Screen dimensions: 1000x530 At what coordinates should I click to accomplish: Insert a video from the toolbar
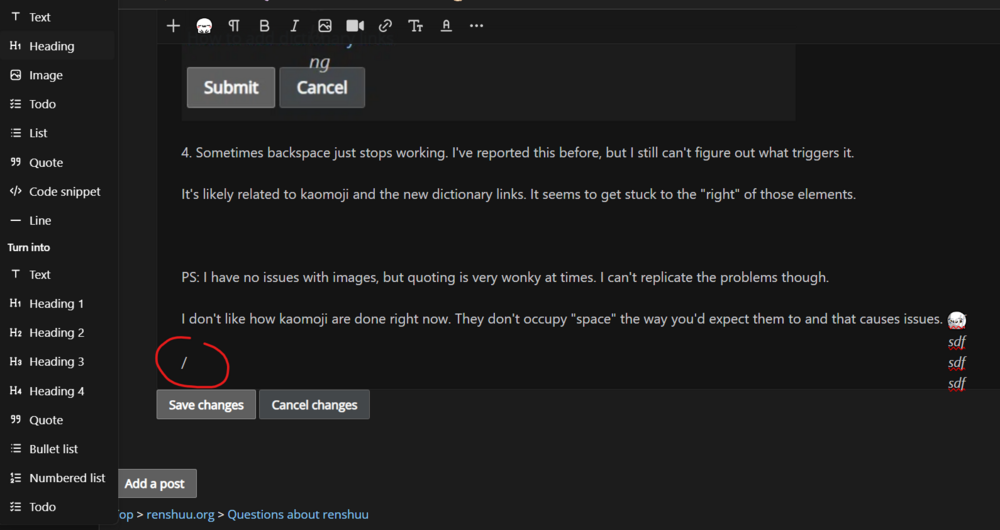pos(355,26)
